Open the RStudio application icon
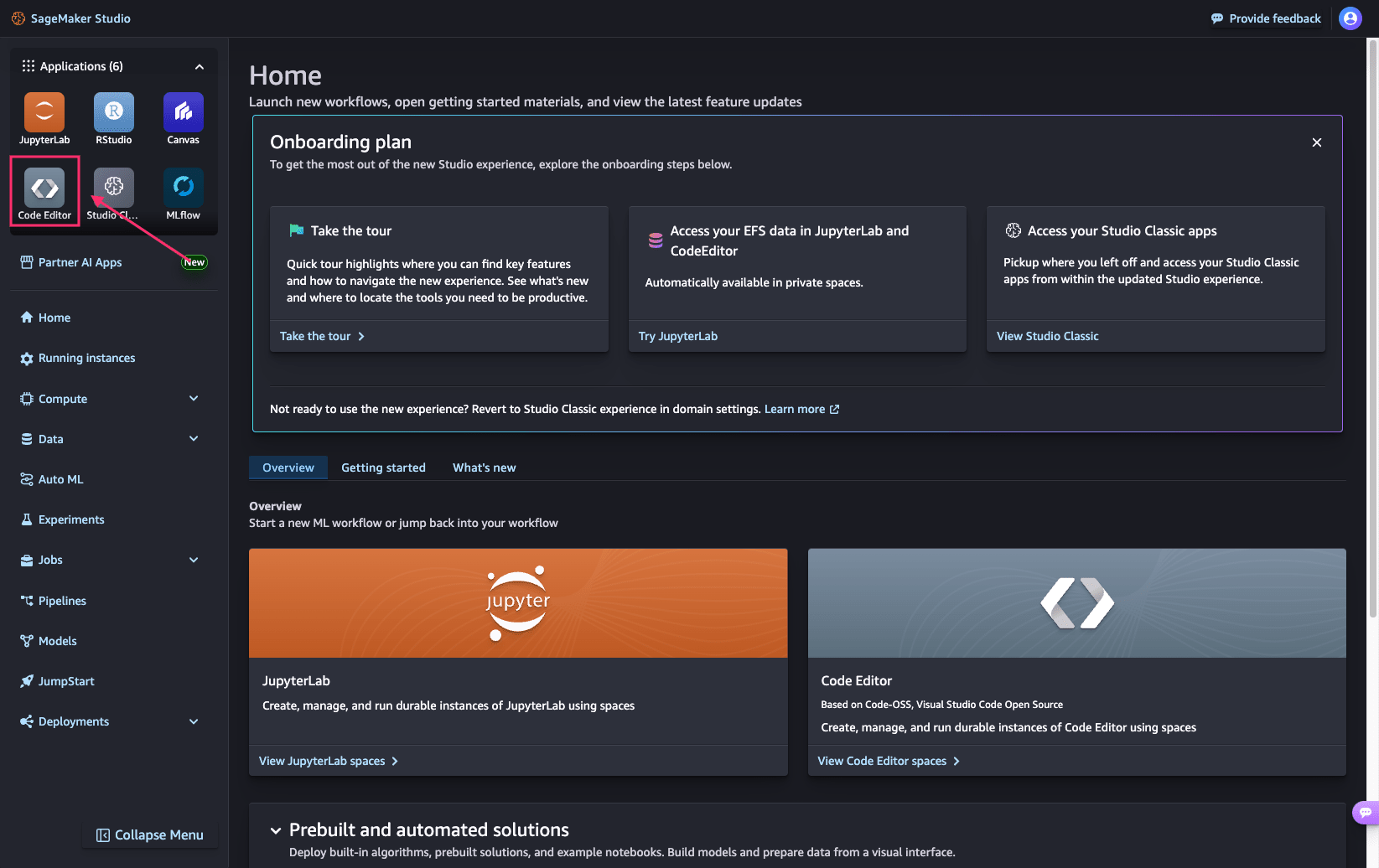 (x=114, y=112)
